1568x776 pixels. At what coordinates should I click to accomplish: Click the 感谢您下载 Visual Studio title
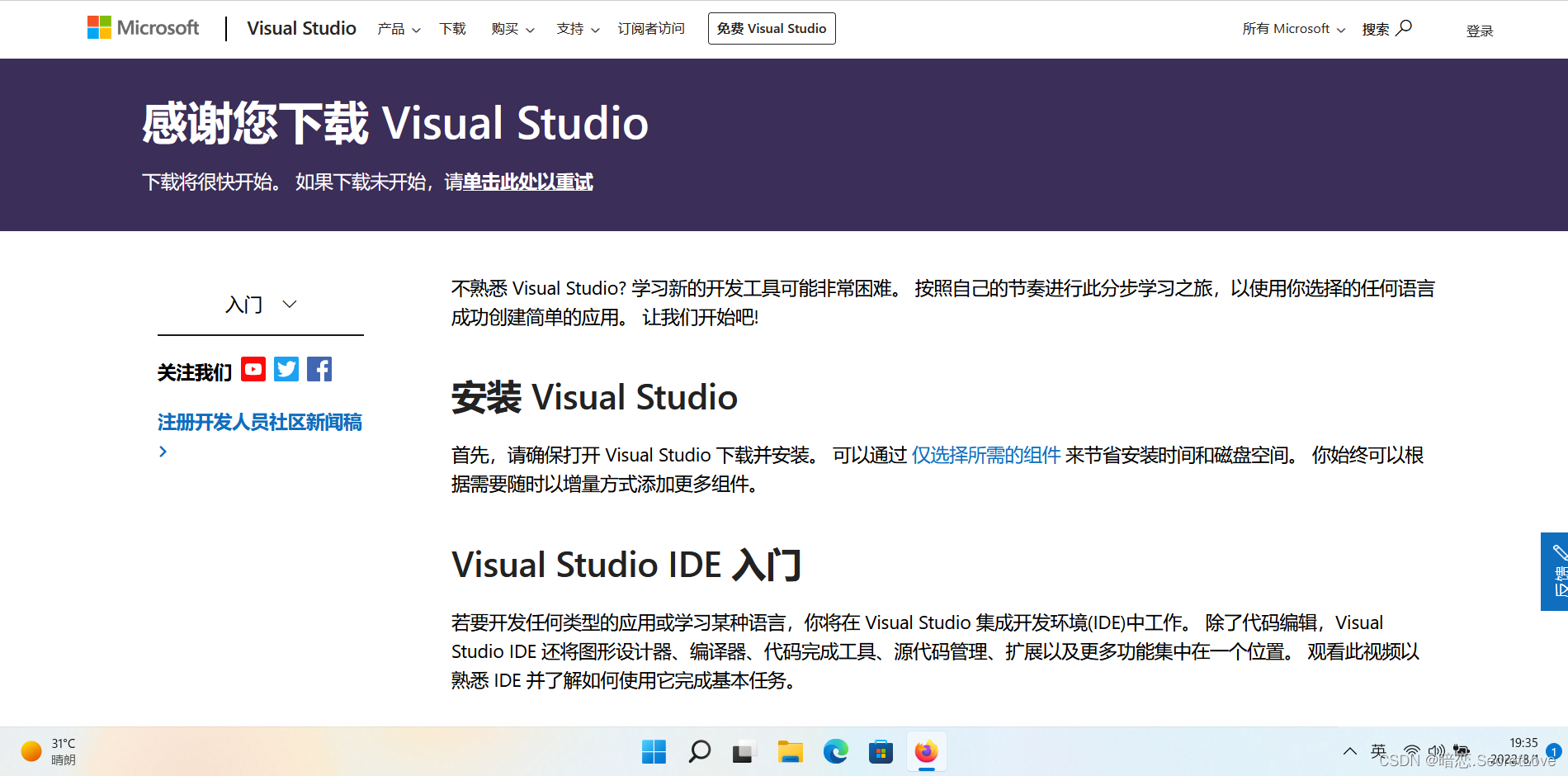[395, 123]
